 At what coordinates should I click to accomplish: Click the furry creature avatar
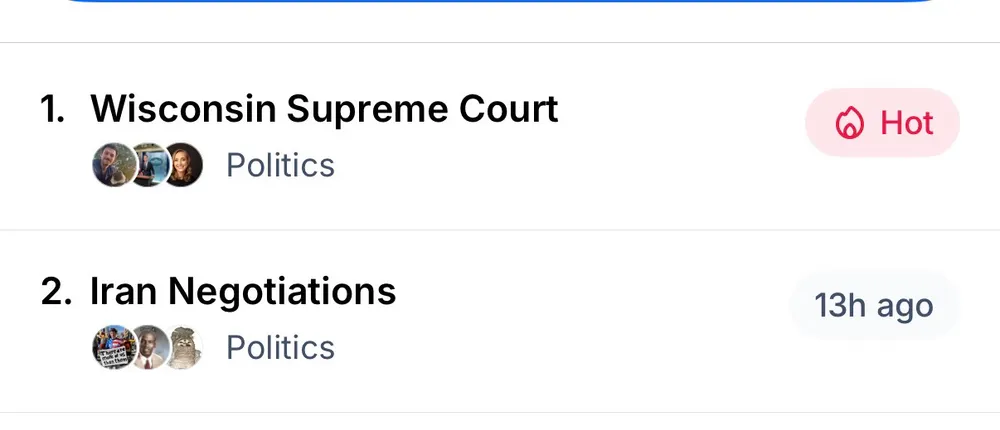(183, 347)
